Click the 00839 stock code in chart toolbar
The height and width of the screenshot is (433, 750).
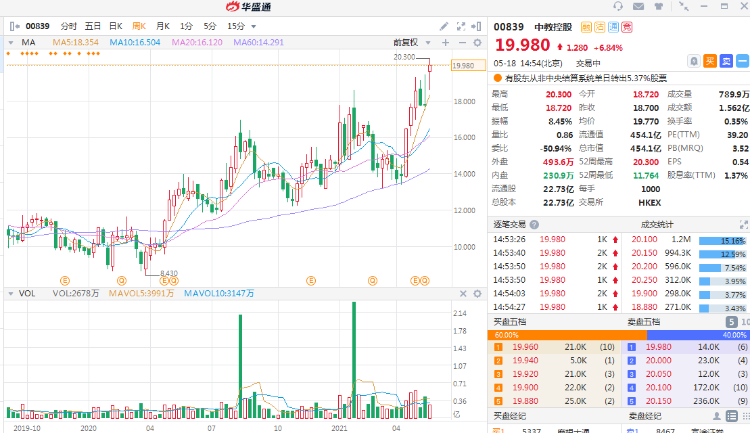[x=37, y=26]
